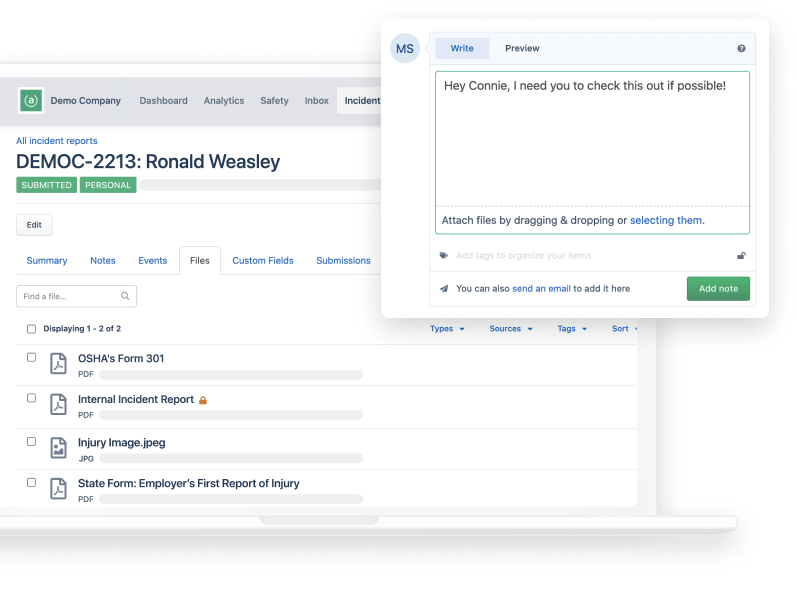Click the SUBMITTED status badge
This screenshot has width=797, height=598.
[x=46, y=185]
